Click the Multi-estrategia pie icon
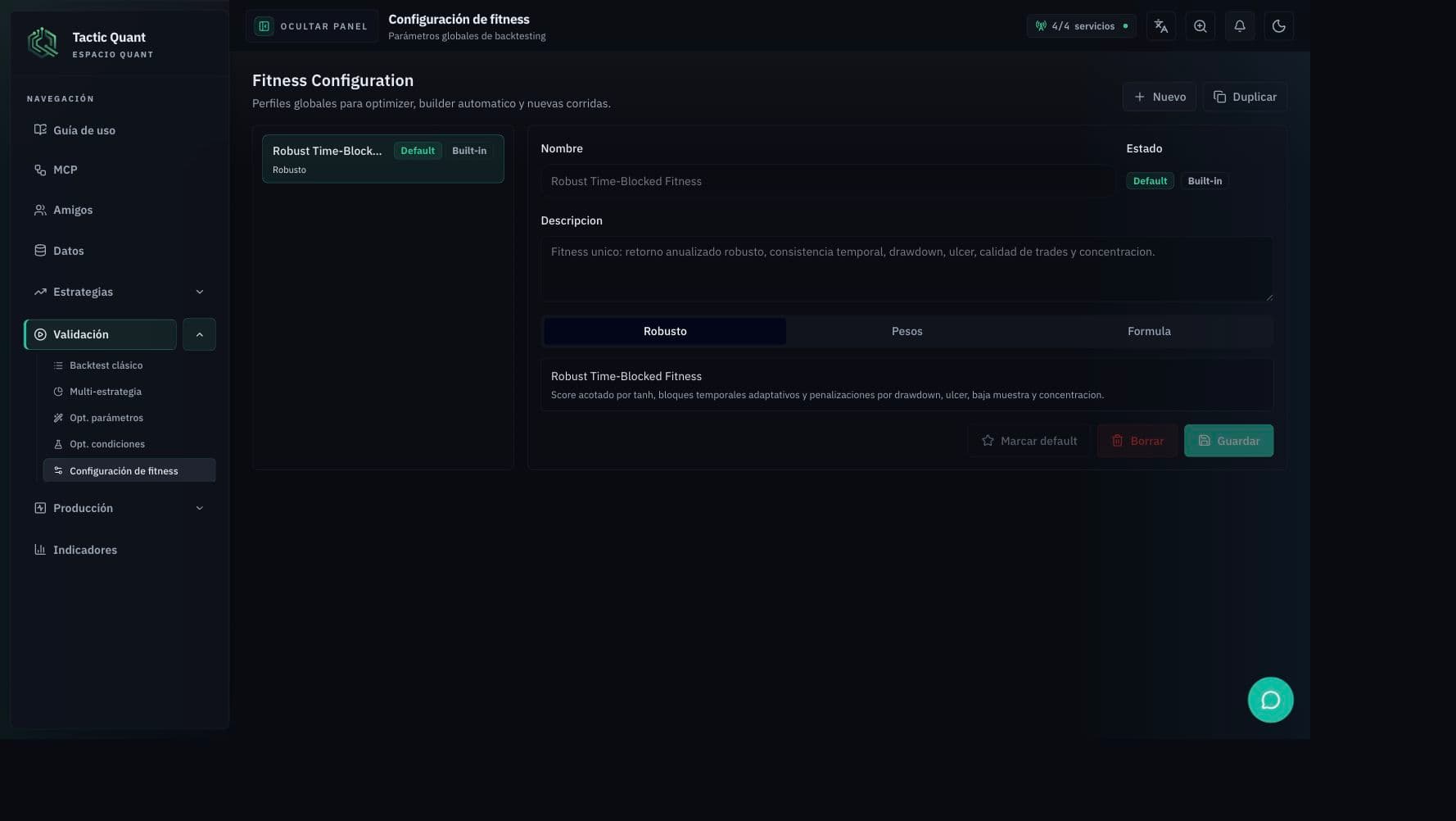The width and height of the screenshot is (1456, 821). pyautogui.click(x=58, y=392)
